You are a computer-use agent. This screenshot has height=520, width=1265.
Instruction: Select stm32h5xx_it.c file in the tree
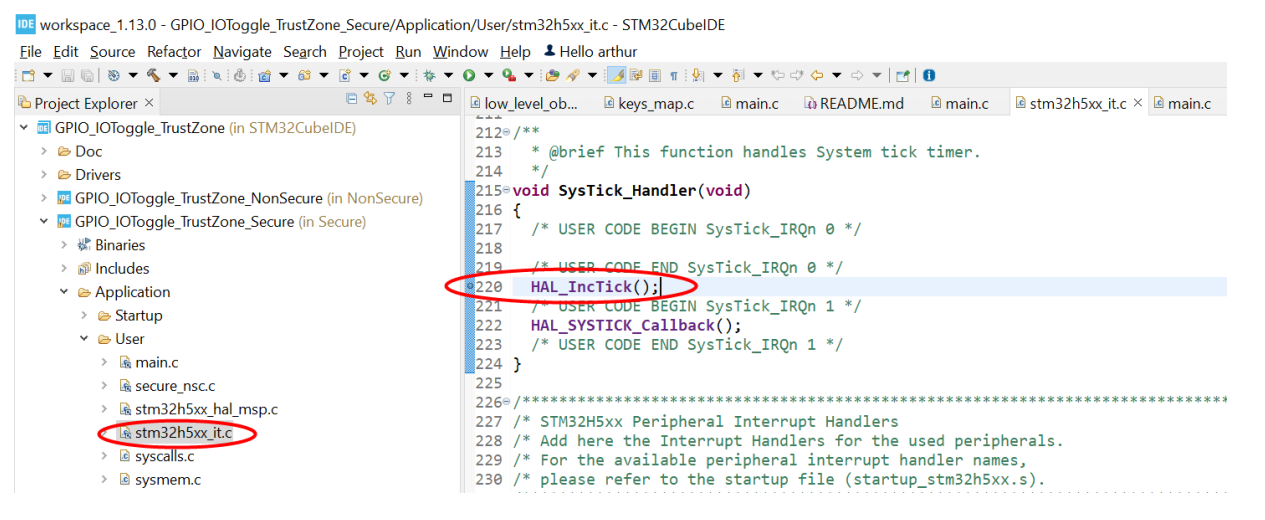(184, 433)
